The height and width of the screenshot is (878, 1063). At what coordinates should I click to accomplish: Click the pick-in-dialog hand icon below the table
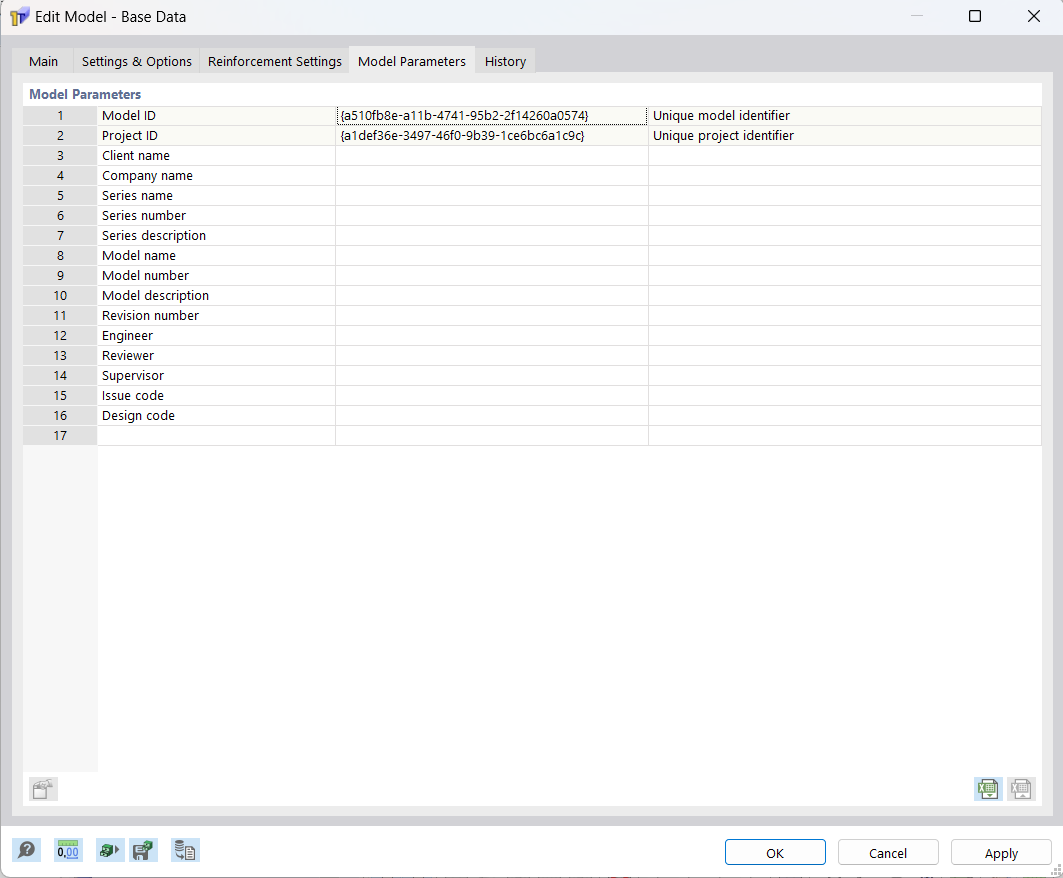click(43, 789)
